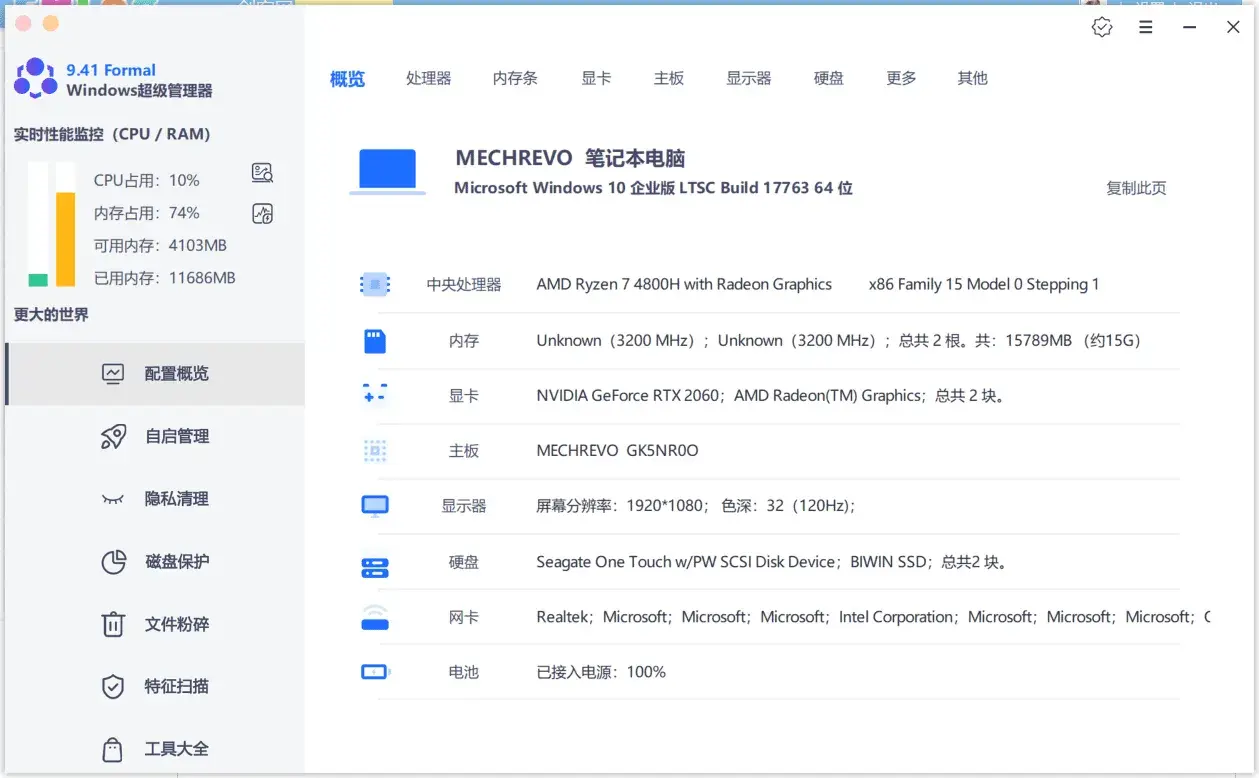1259x778 pixels.
Task: Click the x86 Family 15 Model text
Action: point(984,285)
